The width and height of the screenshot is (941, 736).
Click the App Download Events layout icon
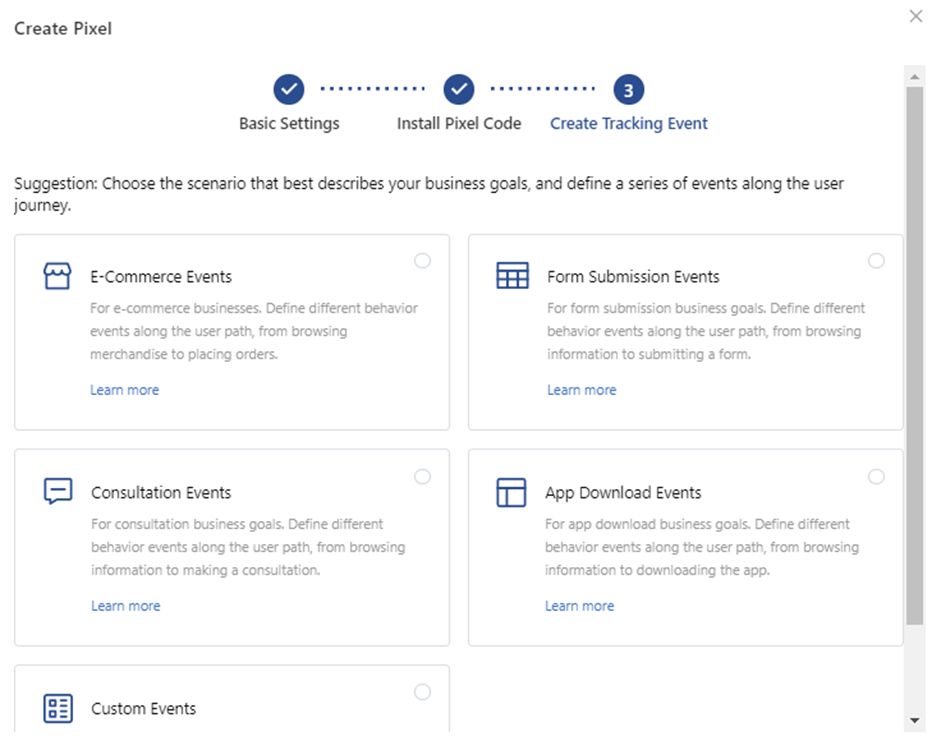point(511,492)
